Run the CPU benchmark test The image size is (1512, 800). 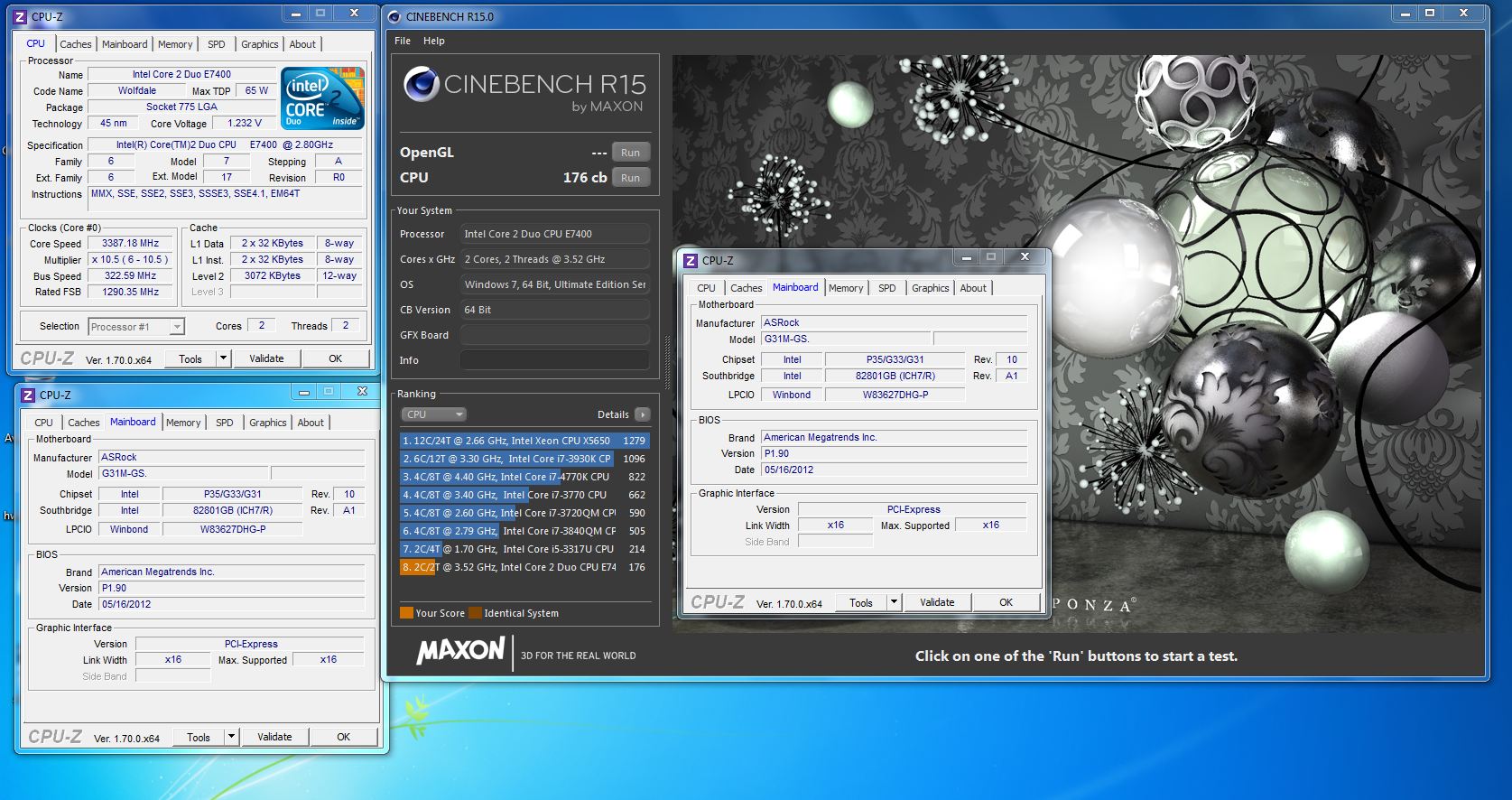[631, 178]
